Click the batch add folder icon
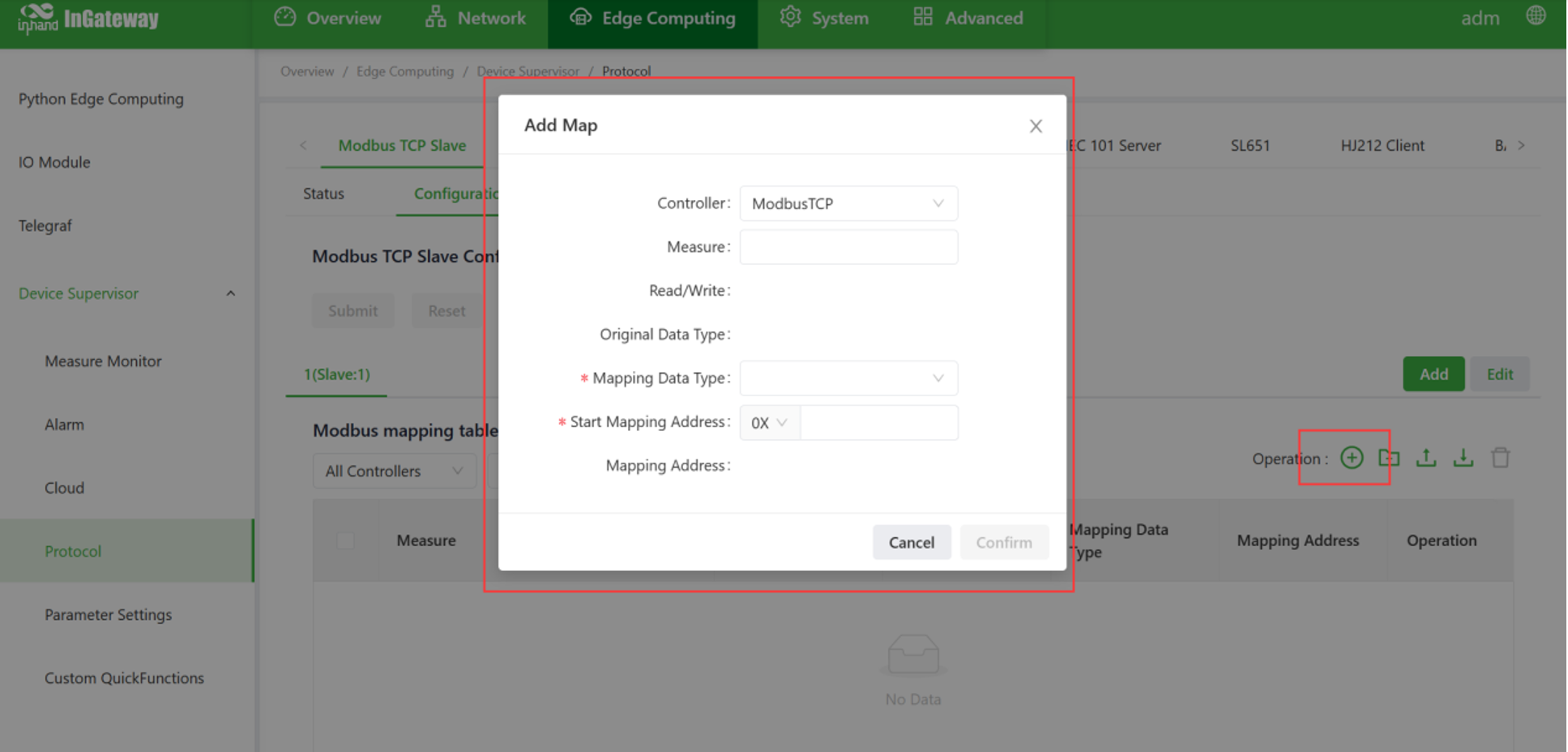Screen dimensions: 1568x752 (1389, 458)
